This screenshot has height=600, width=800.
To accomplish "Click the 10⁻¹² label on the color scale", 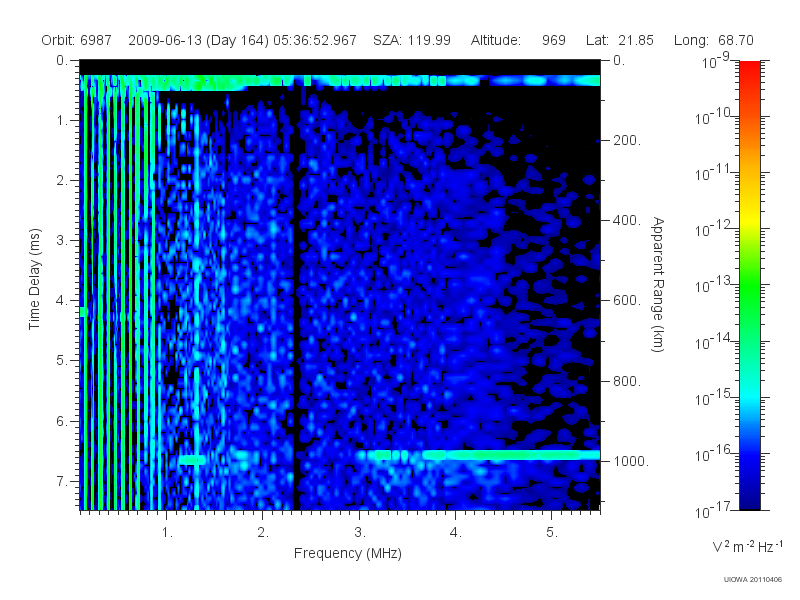I will coord(714,229).
